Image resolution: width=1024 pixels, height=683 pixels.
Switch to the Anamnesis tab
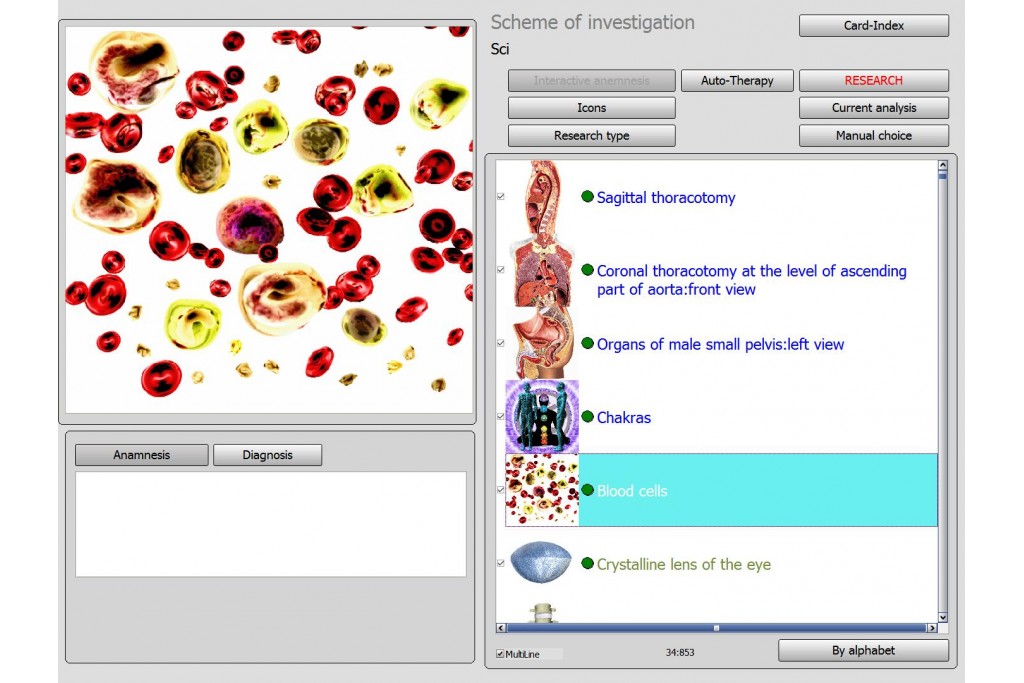click(141, 455)
